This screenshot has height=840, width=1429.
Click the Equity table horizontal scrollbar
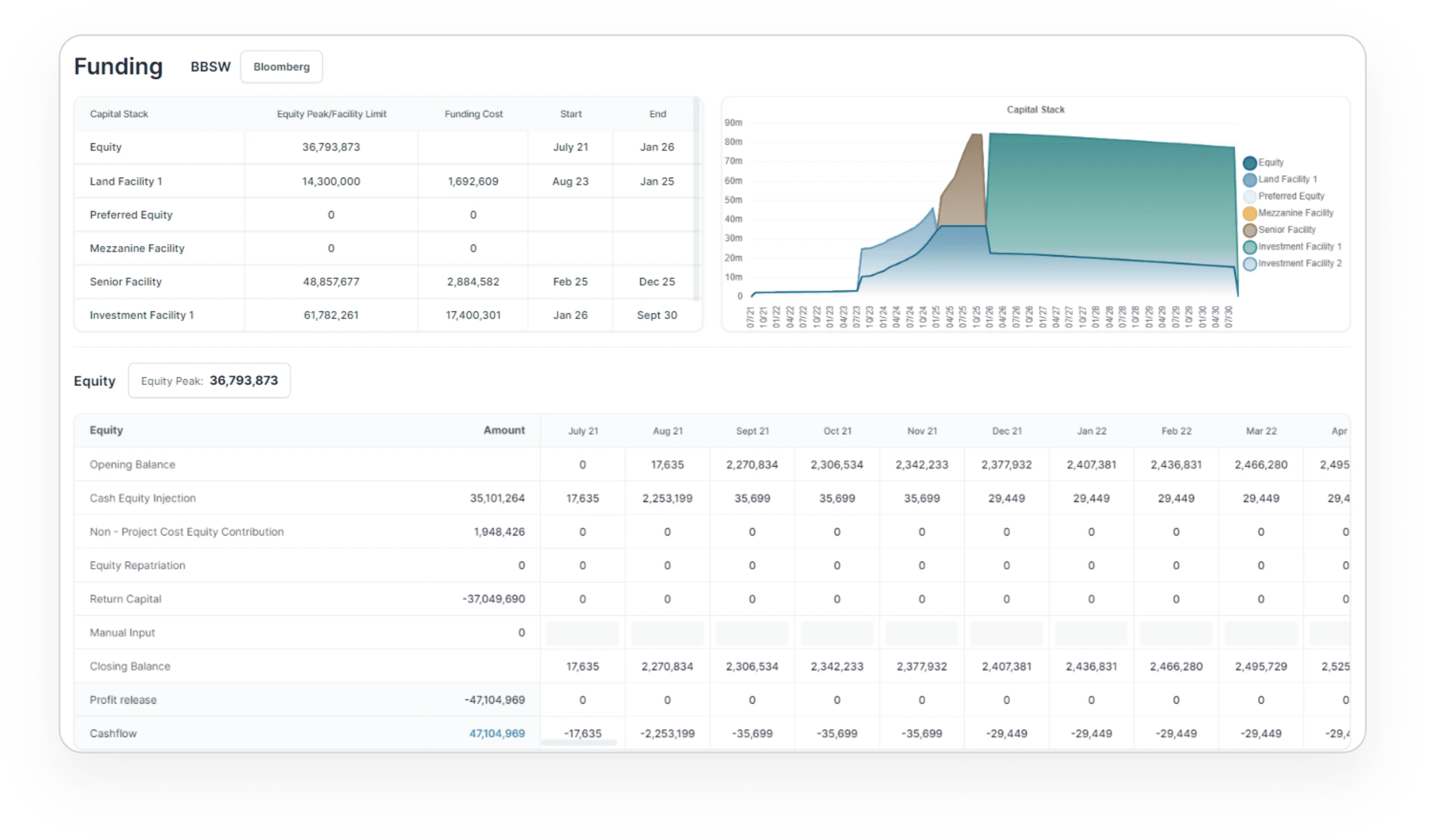pos(579,743)
